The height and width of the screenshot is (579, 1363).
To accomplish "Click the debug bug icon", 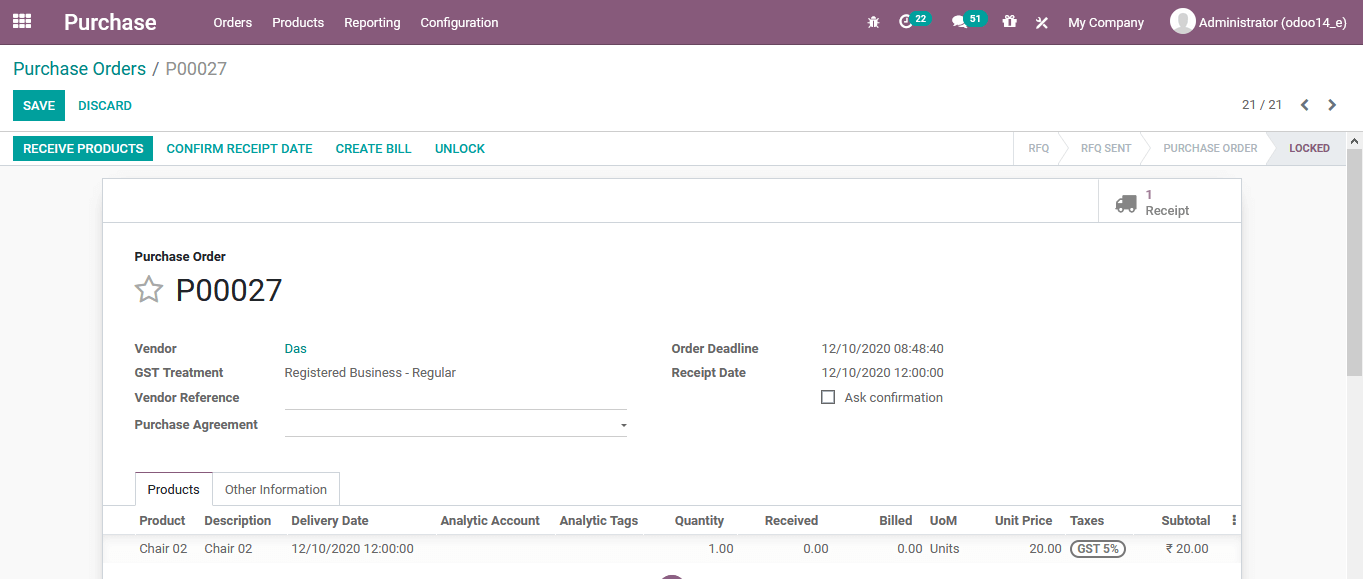I will 873,22.
